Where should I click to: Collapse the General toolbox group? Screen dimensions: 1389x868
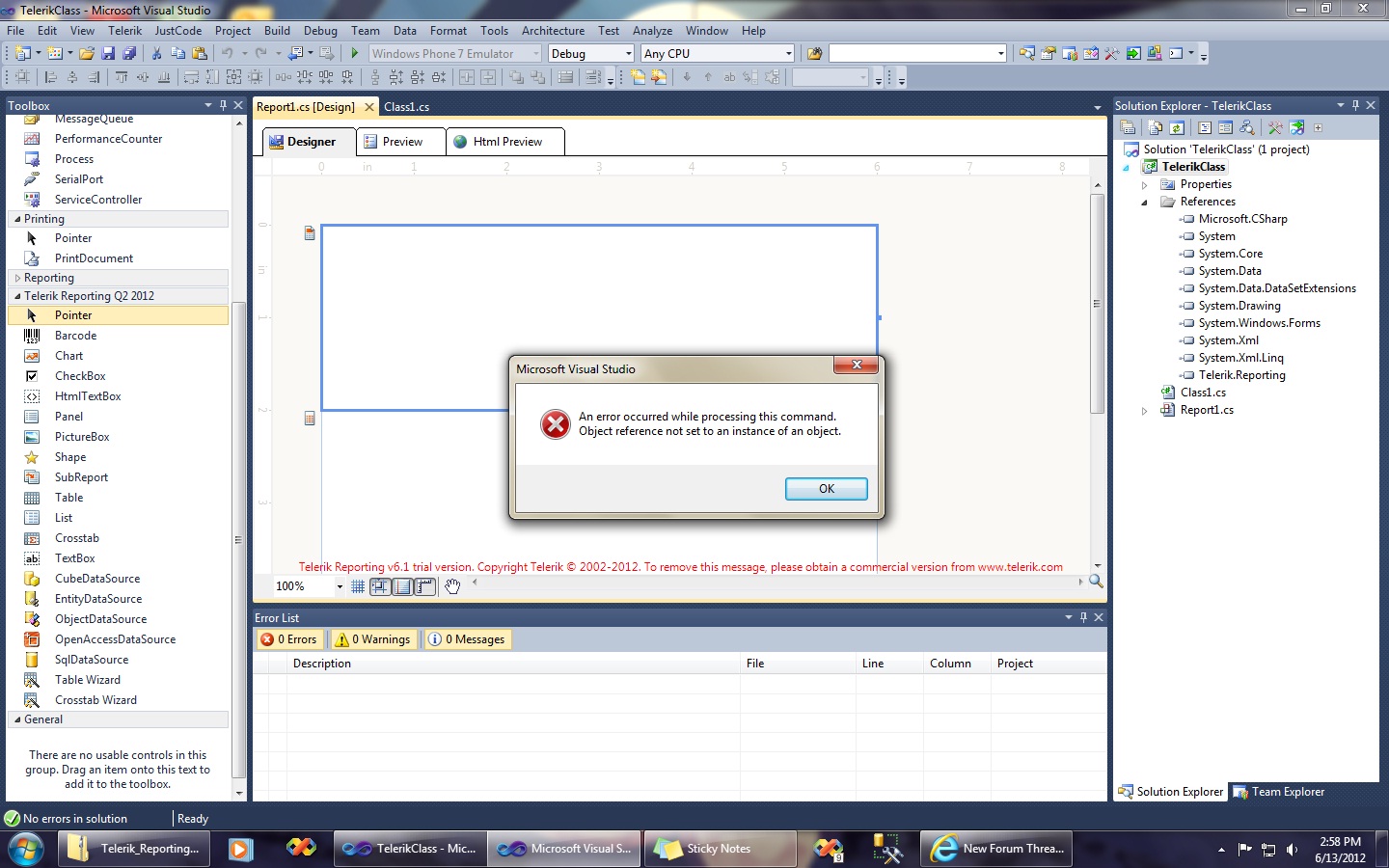[17, 719]
